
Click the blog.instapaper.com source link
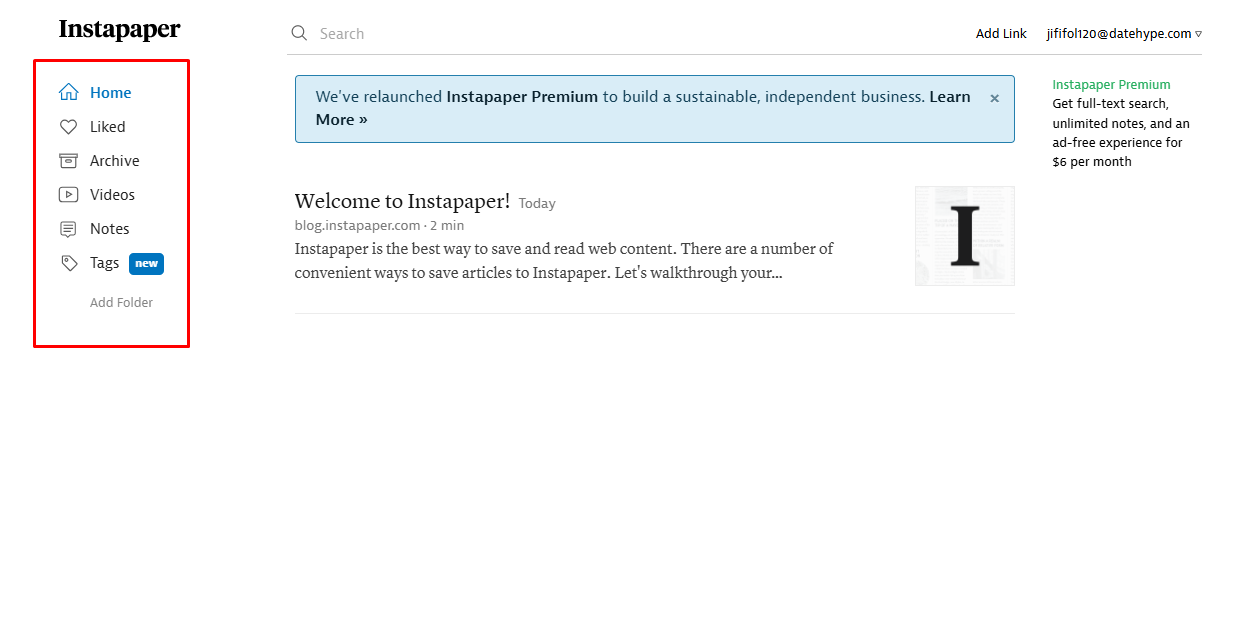(x=357, y=226)
